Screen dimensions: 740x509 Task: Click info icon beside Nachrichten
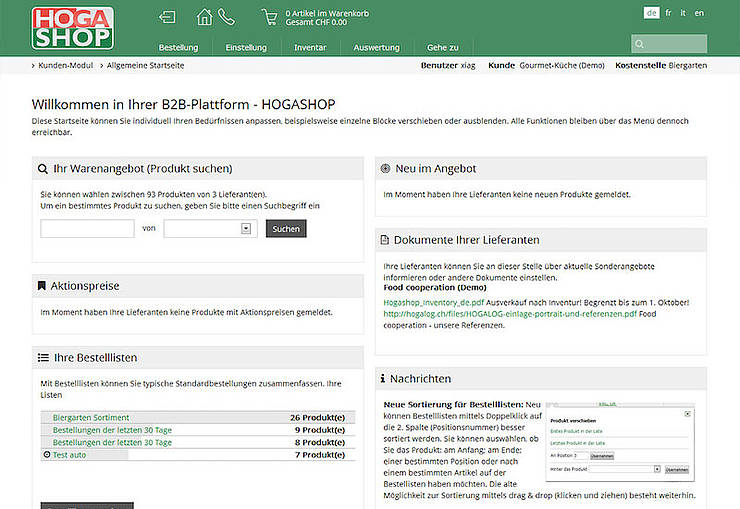tap(383, 378)
